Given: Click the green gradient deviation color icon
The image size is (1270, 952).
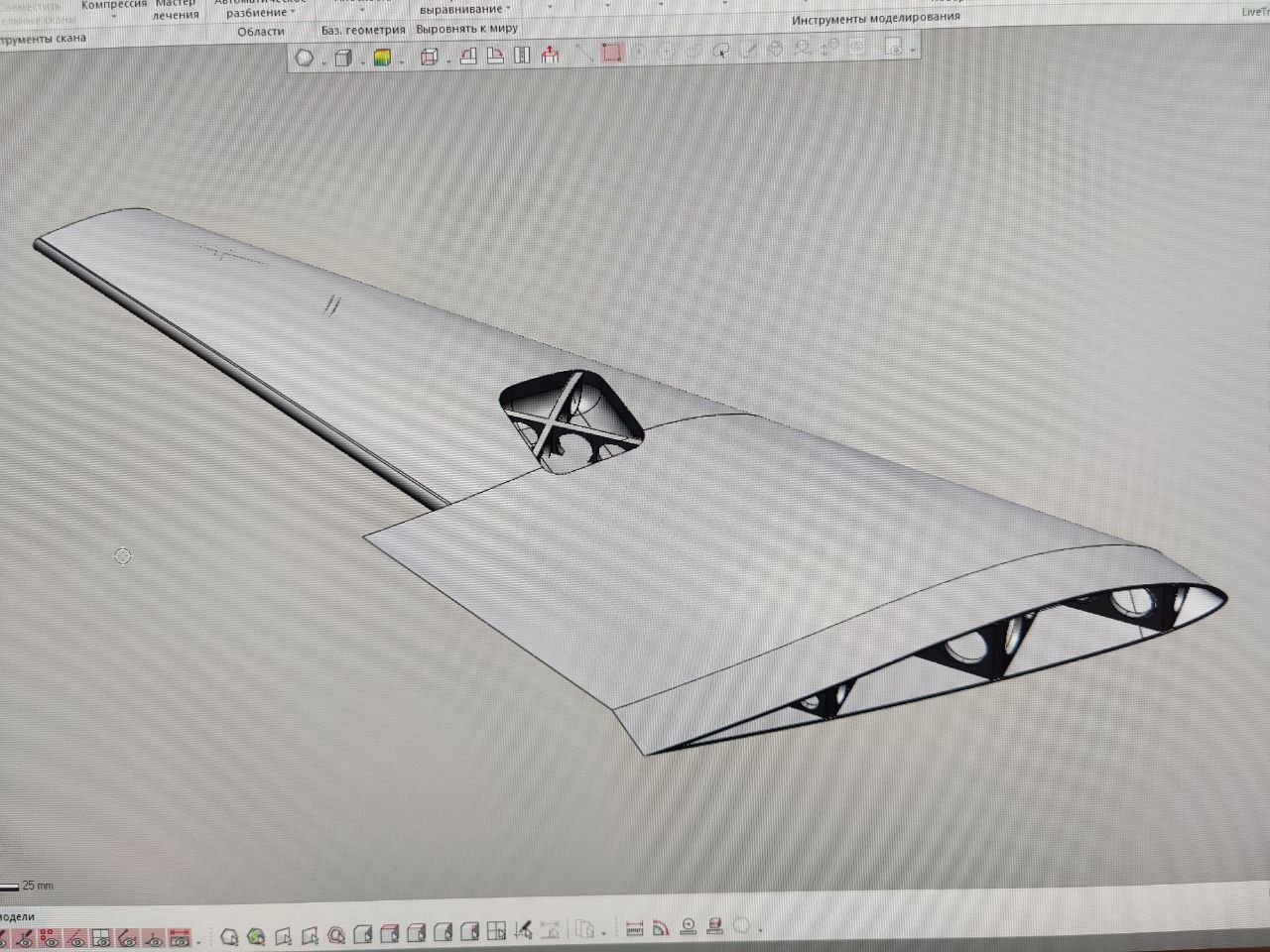Looking at the screenshot, I should click(x=382, y=59).
